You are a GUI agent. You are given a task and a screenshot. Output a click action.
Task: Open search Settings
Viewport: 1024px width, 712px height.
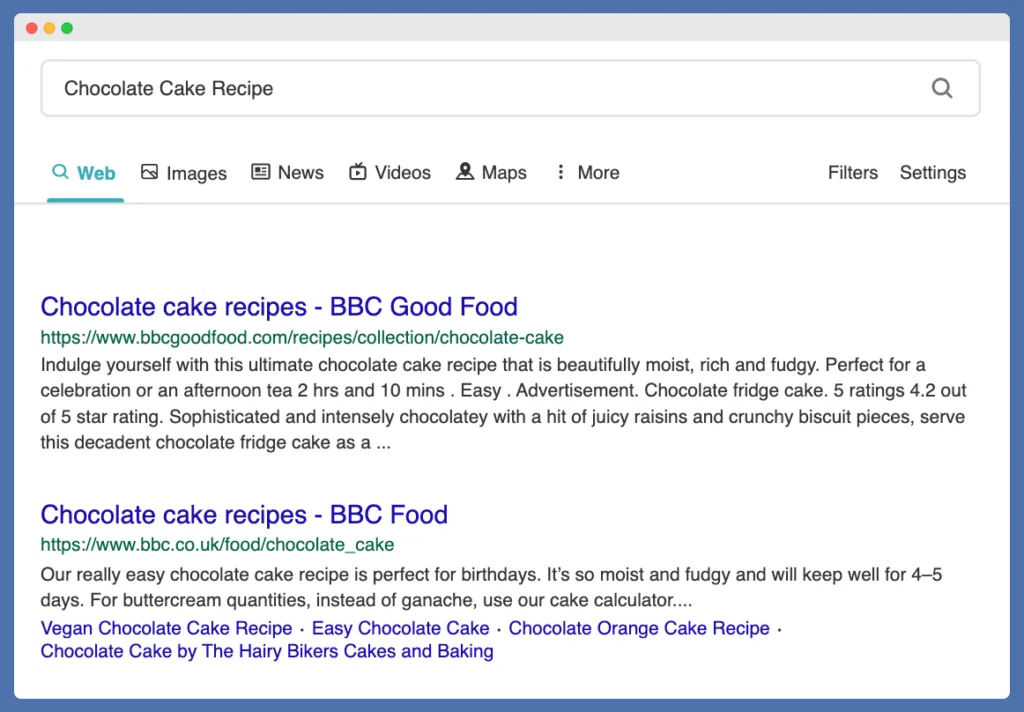click(x=932, y=173)
